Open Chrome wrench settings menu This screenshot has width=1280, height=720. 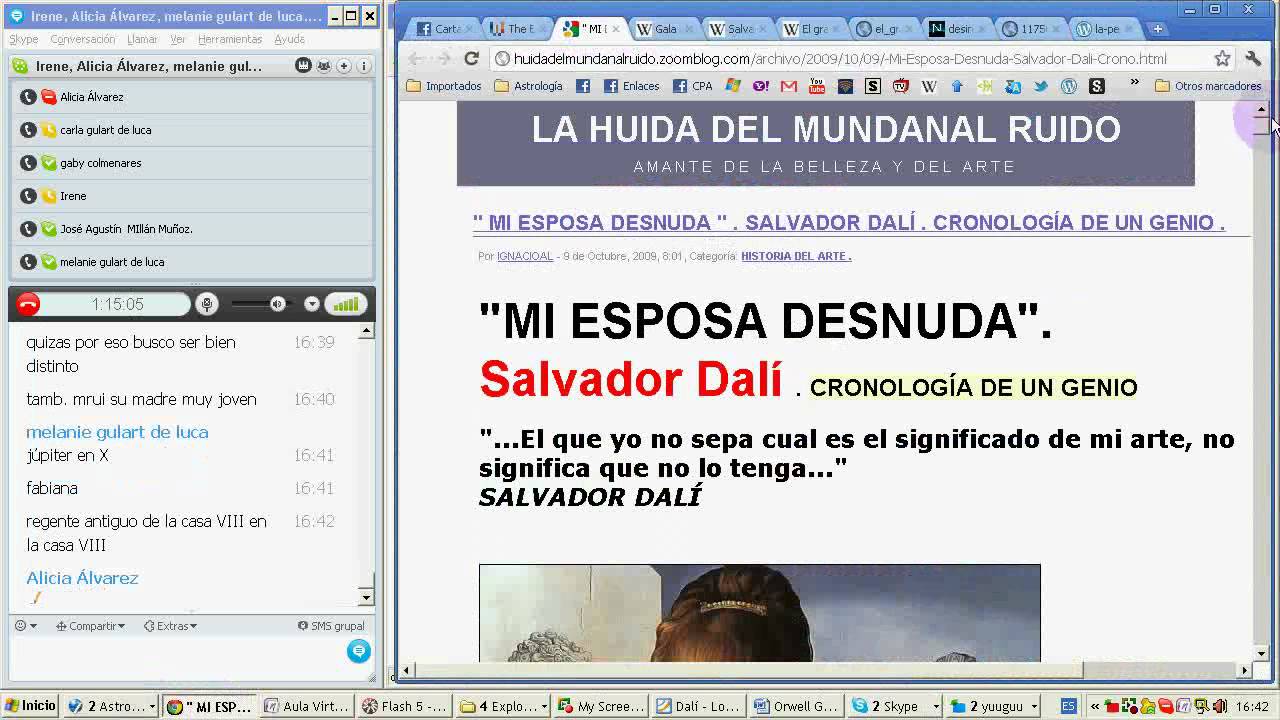click(x=1253, y=59)
